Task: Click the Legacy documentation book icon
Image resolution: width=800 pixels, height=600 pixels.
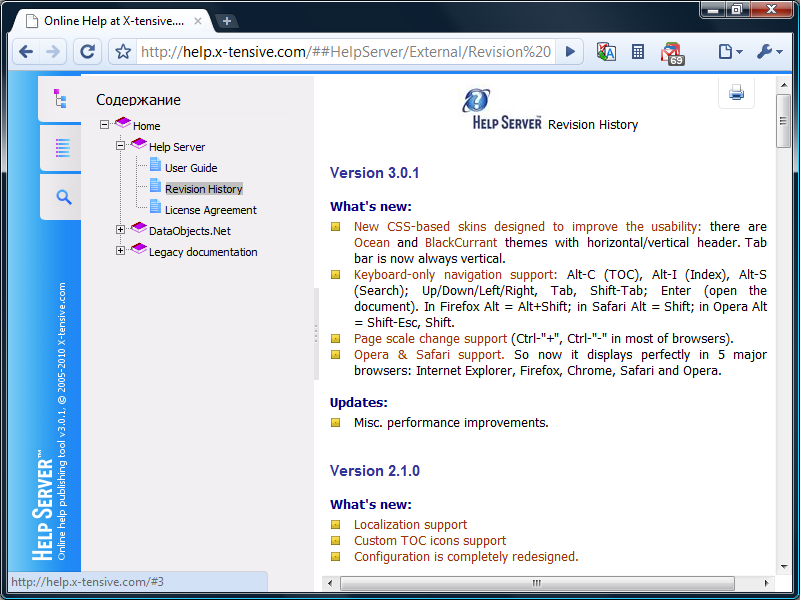Action: click(x=139, y=248)
